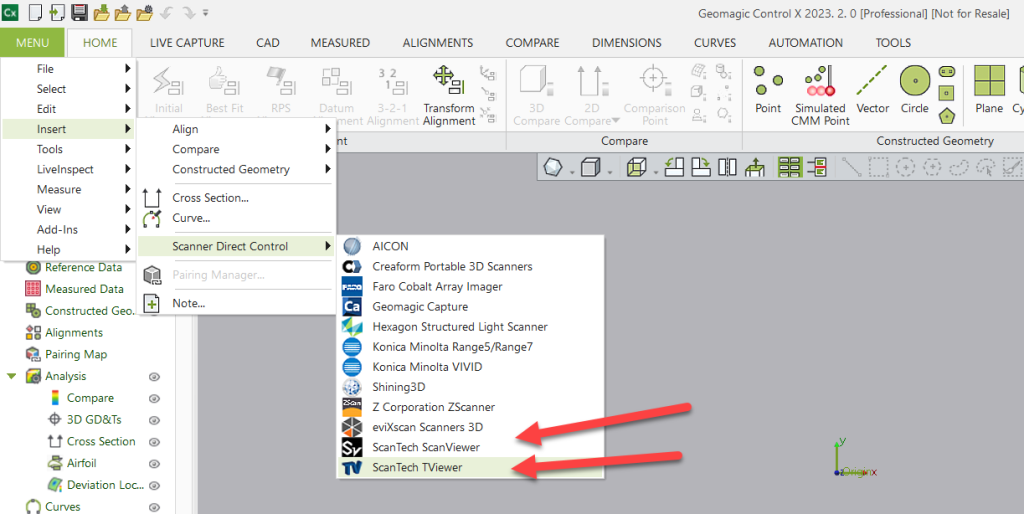Click the folder icon with gear
This screenshot has height=514, width=1024.
[145, 12]
